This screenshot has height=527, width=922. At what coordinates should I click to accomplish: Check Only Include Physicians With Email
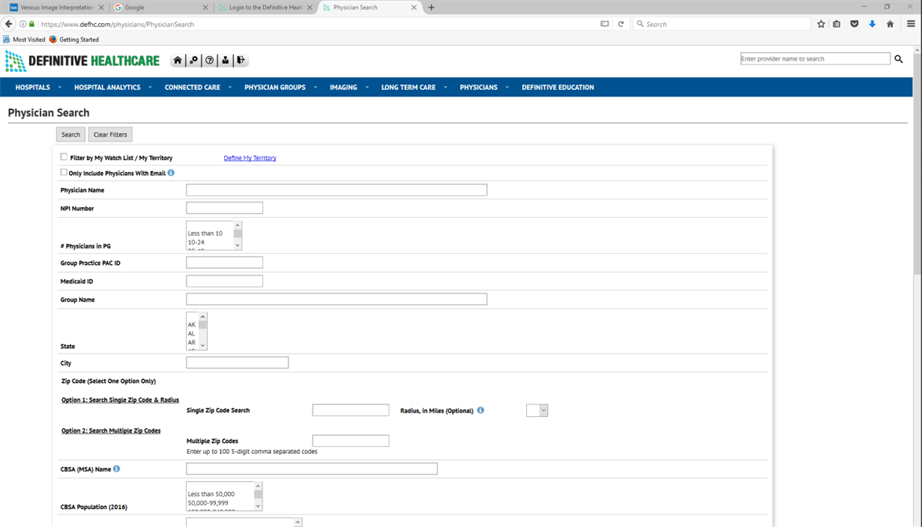click(64, 172)
